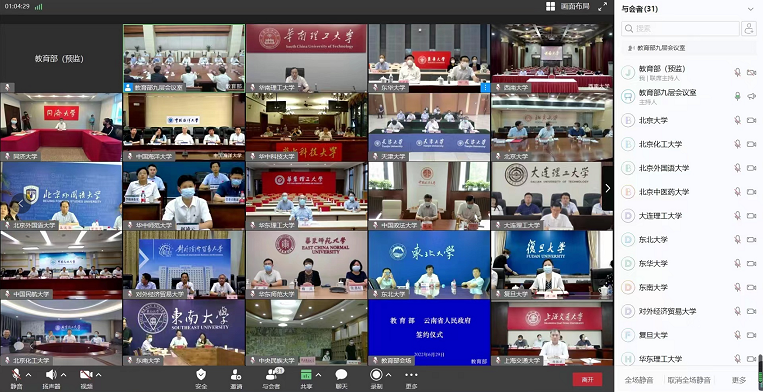
Task: Click the Invite (邀请) icon
Action: pos(236,374)
